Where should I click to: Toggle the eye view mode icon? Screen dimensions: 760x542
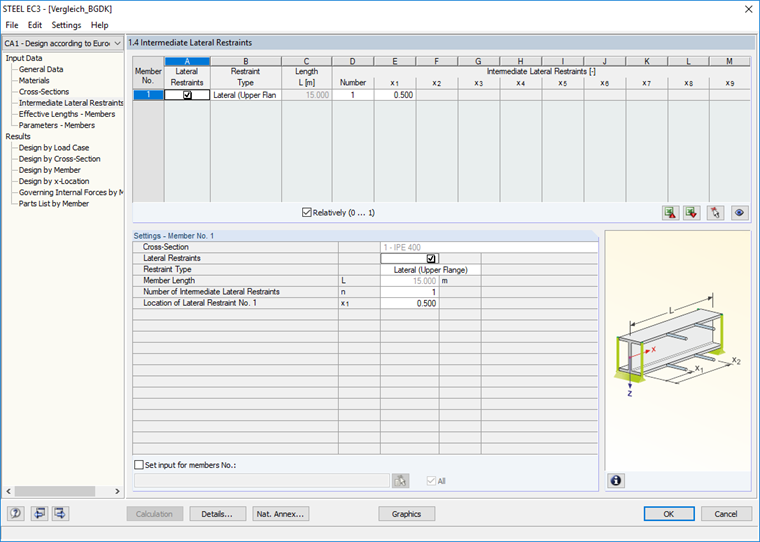pyautogui.click(x=739, y=213)
